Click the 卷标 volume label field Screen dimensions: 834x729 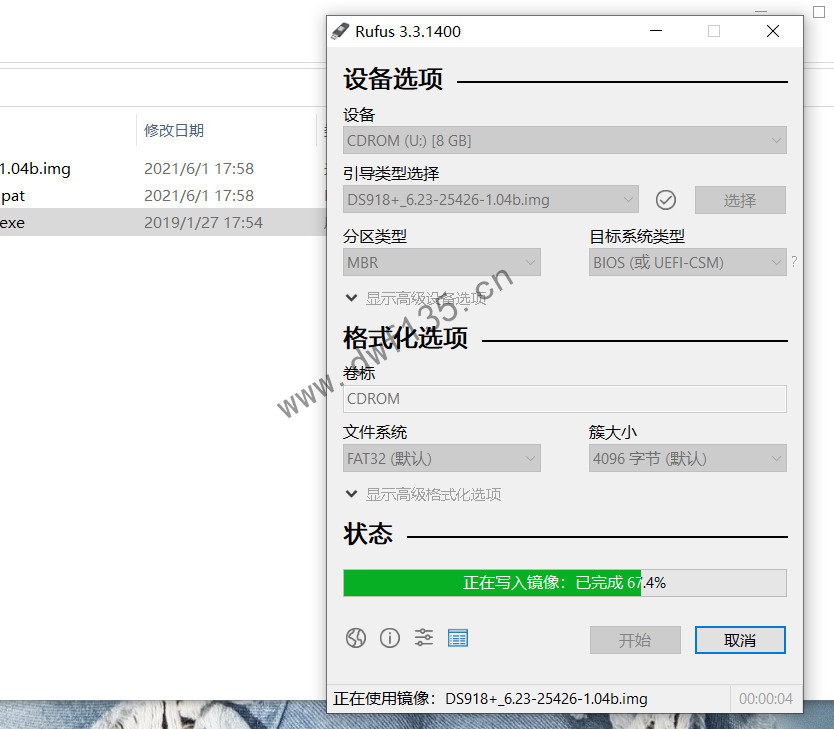pos(565,399)
